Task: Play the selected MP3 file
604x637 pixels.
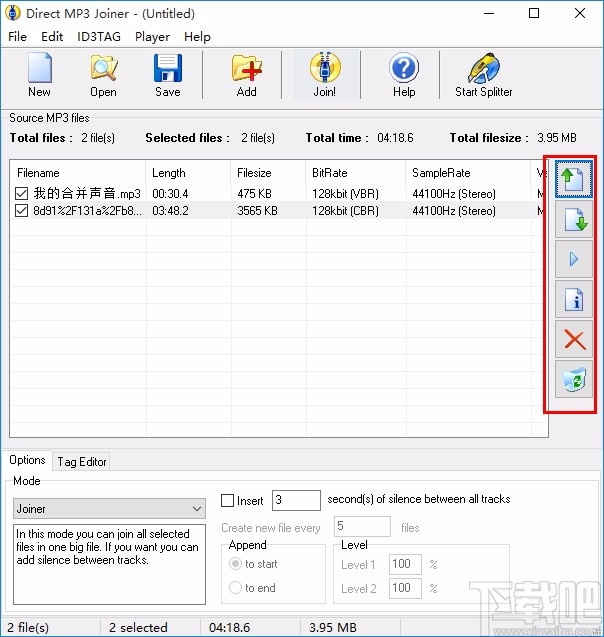Action: coord(574,259)
